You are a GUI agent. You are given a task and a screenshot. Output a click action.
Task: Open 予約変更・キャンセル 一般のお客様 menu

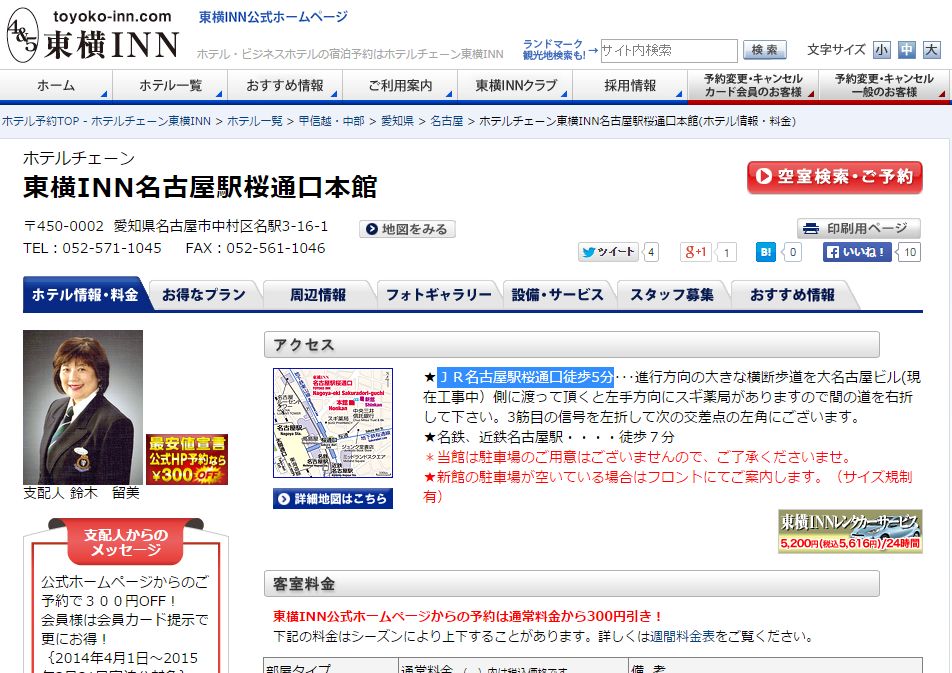tap(884, 86)
